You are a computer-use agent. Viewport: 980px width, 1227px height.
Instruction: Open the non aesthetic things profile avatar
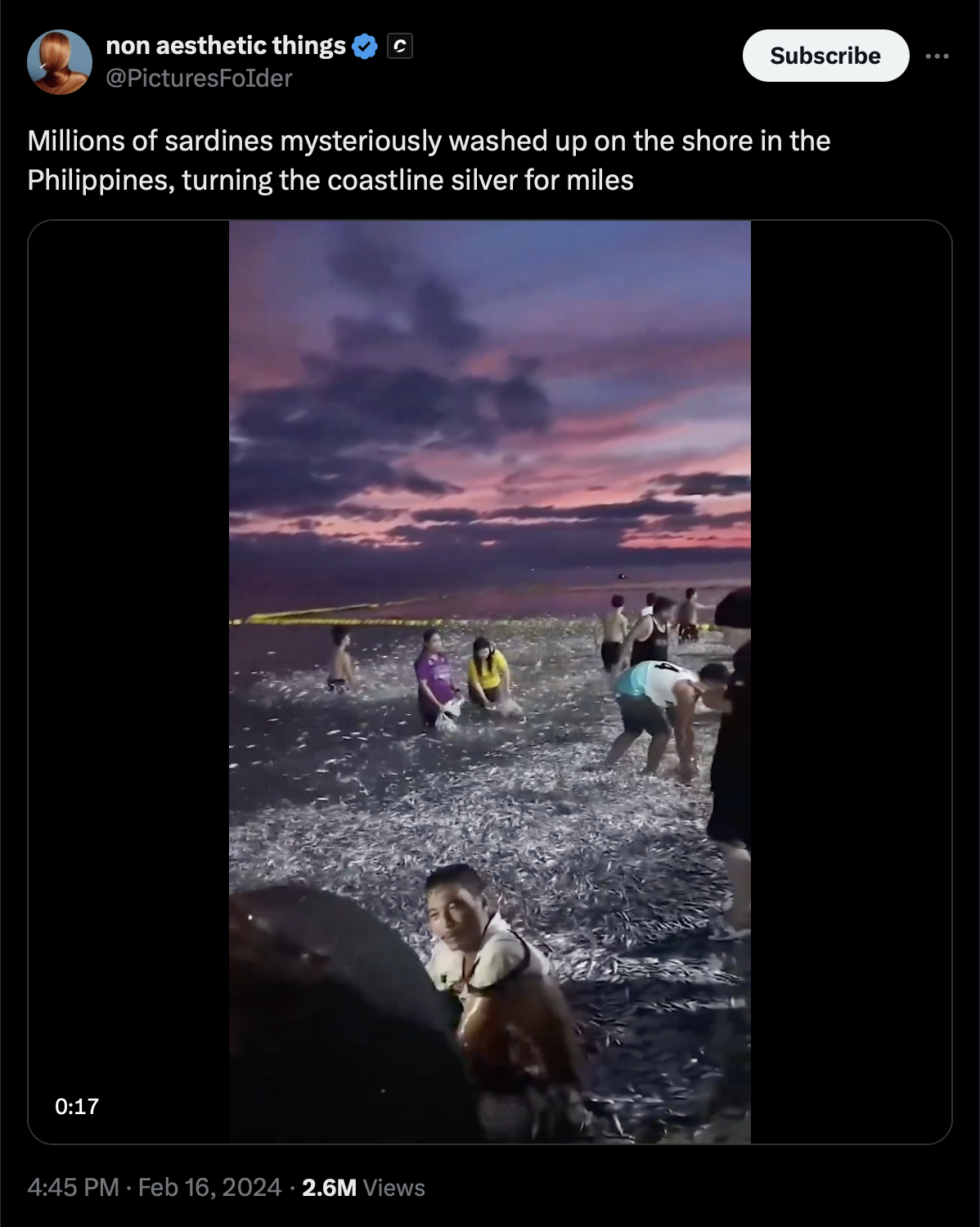coord(59,62)
